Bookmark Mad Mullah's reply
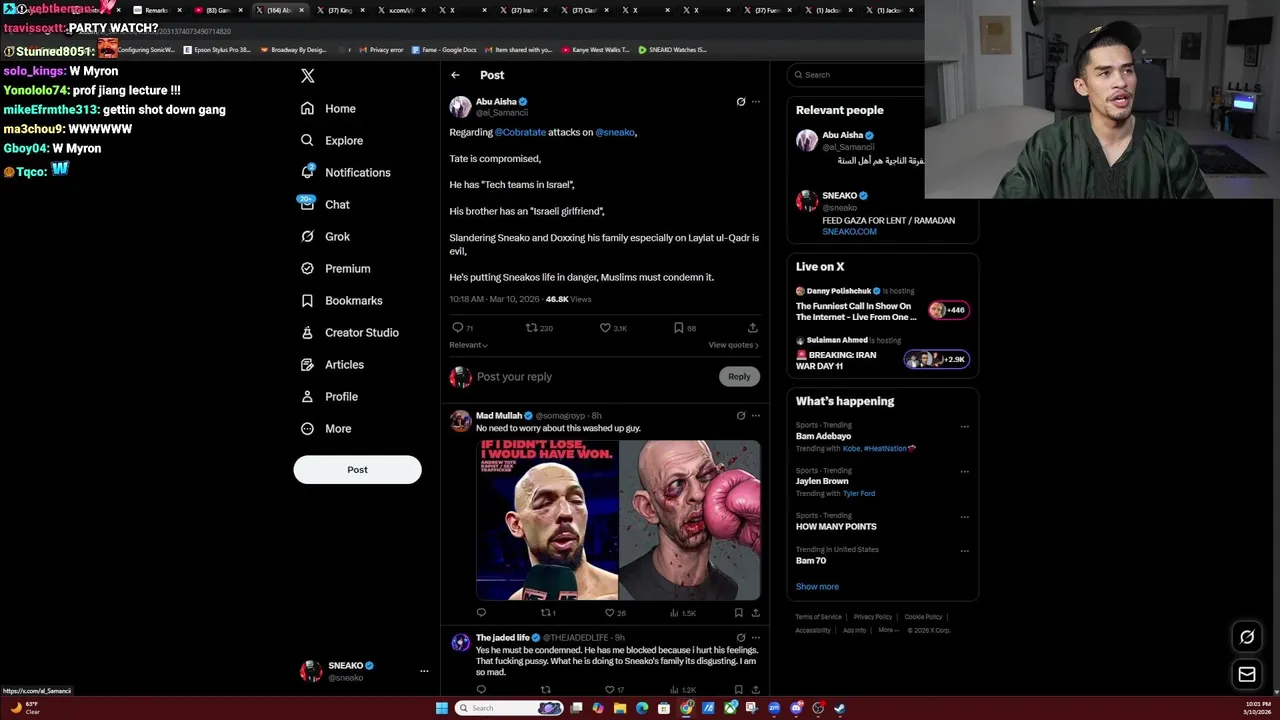This screenshot has width=1280, height=720. pyautogui.click(x=738, y=612)
